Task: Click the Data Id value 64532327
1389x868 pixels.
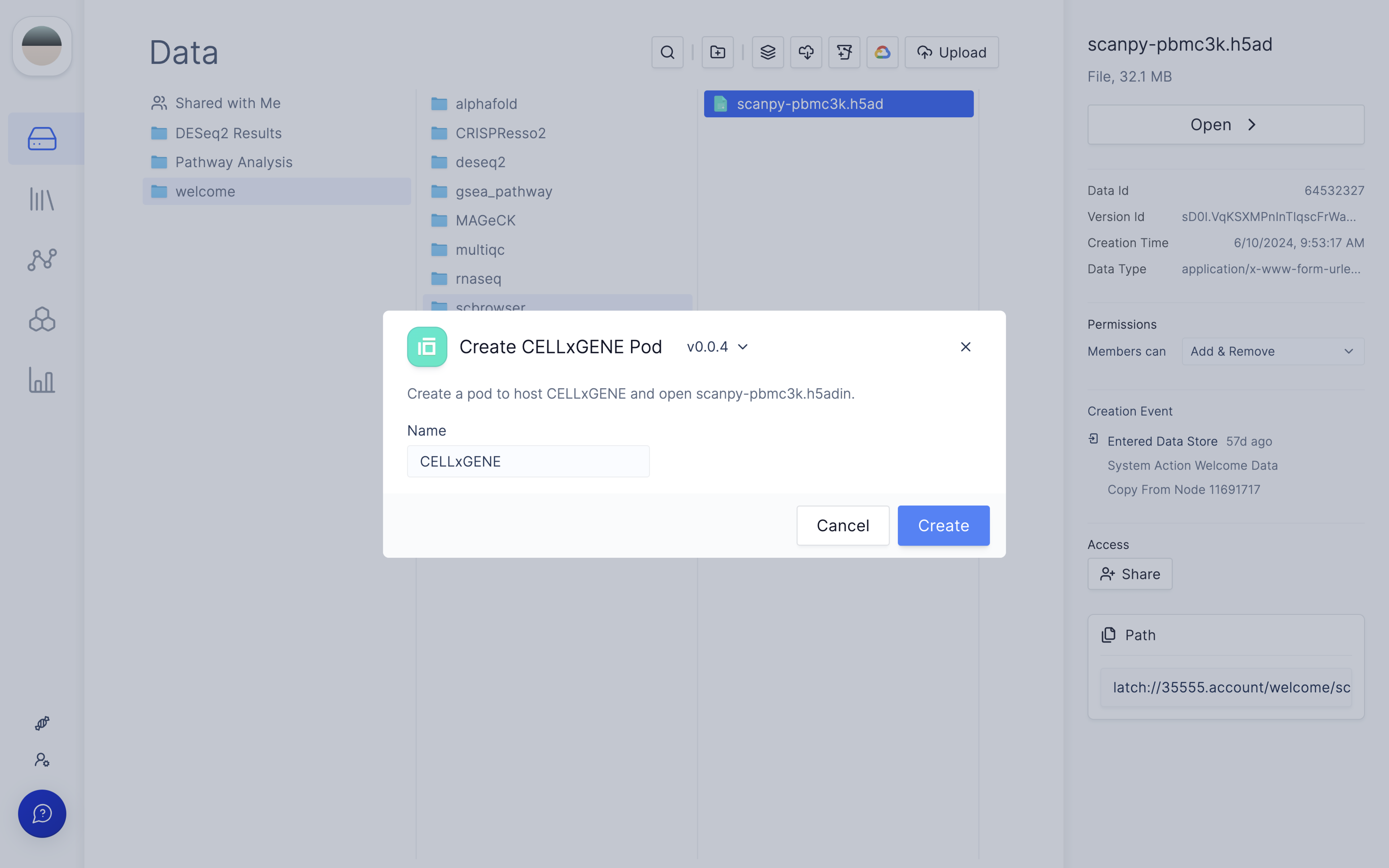Action: [1334, 190]
